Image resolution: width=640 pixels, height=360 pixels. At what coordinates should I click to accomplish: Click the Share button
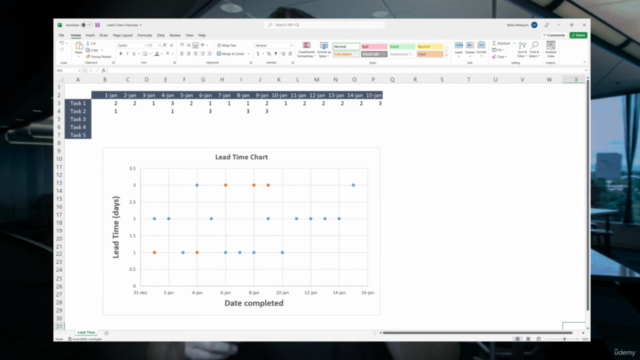tap(578, 36)
